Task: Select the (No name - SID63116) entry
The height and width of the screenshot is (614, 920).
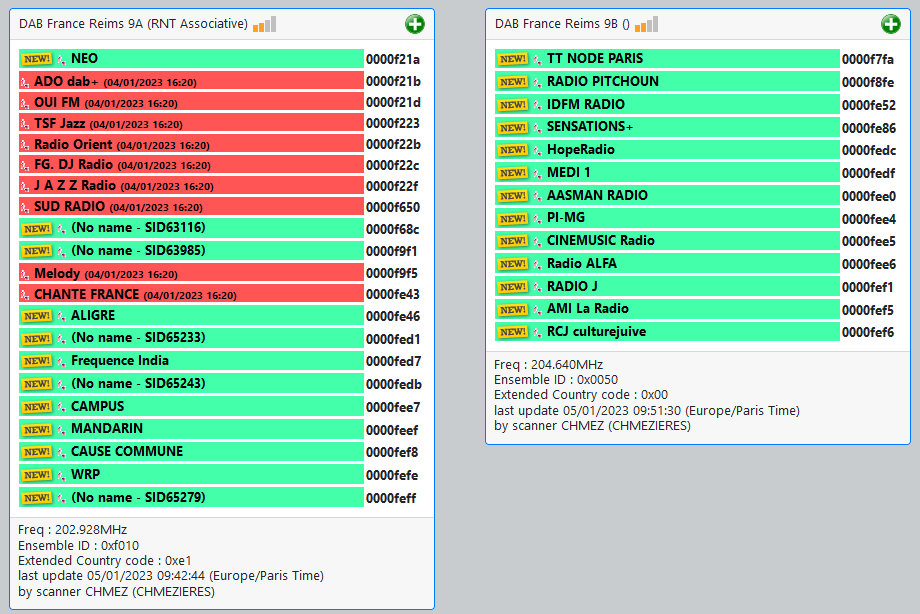Action: [x=138, y=228]
